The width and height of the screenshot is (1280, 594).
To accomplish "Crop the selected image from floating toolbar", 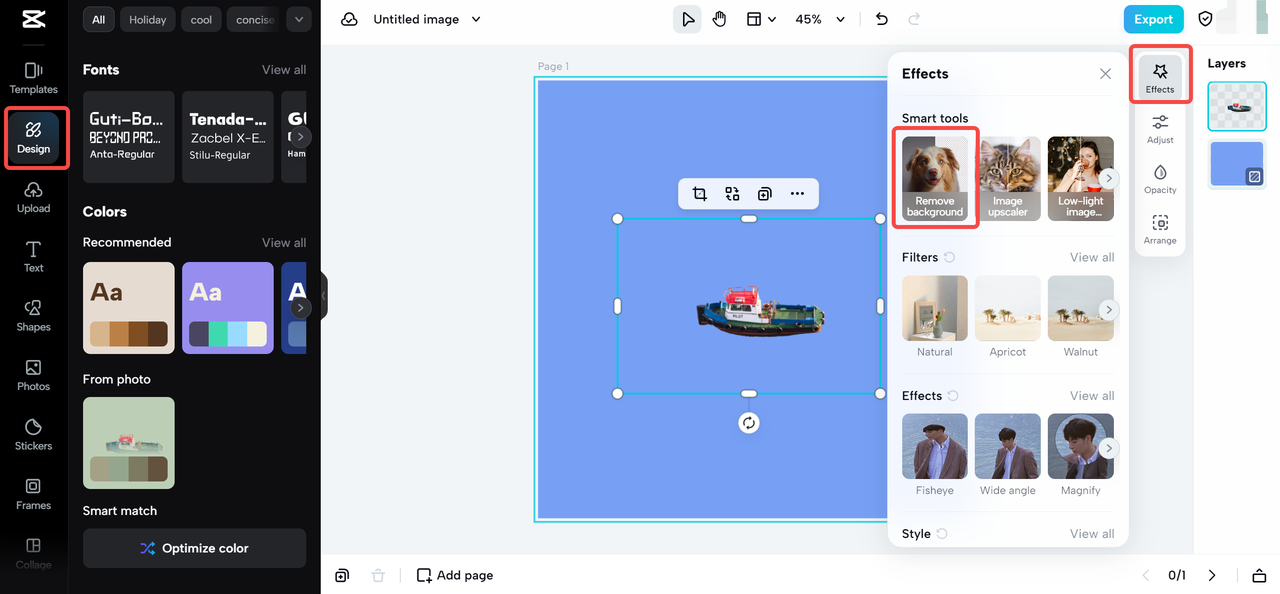I will coord(700,194).
